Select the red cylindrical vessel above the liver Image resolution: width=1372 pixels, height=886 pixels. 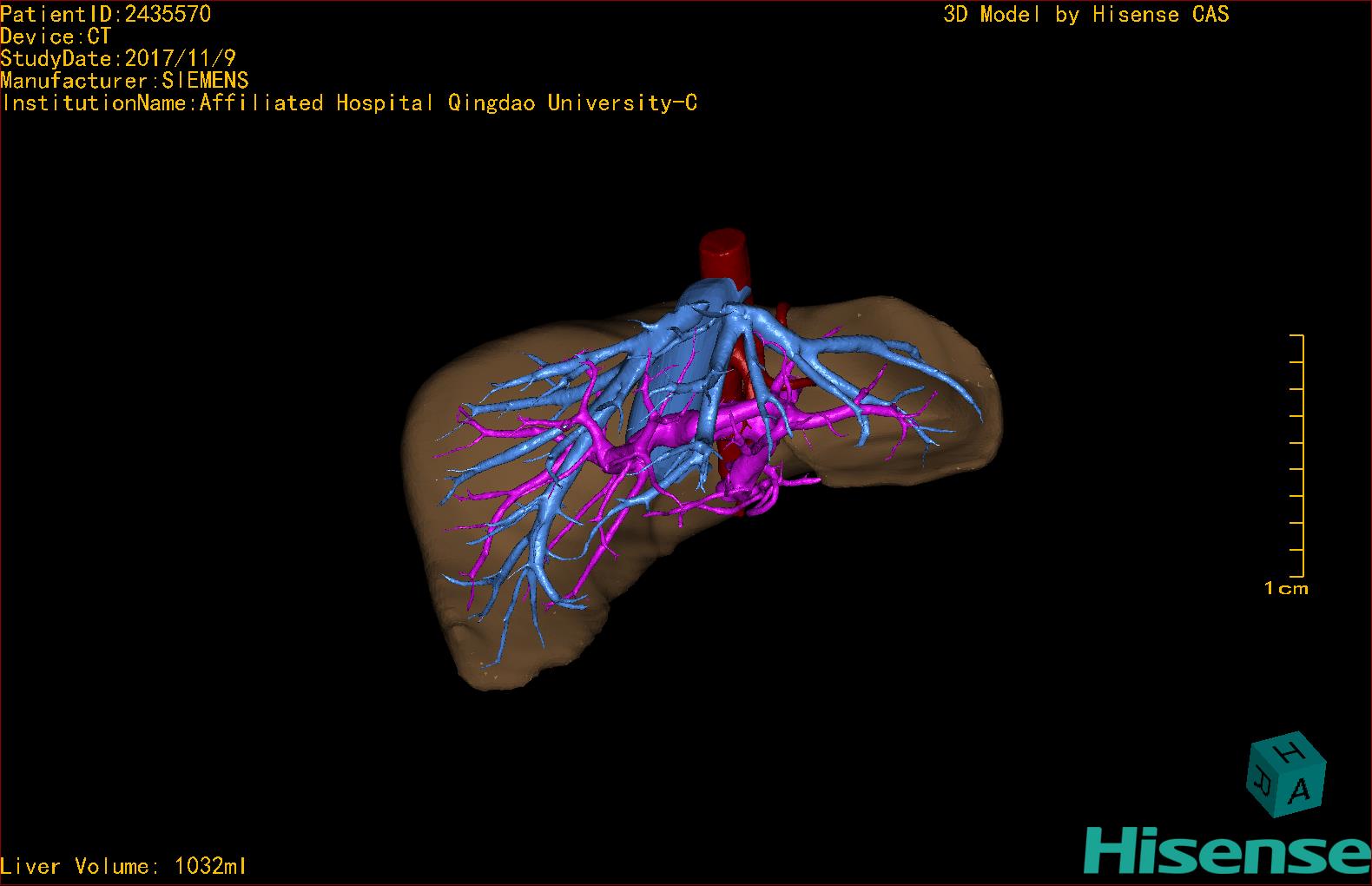pyautogui.click(x=723, y=254)
